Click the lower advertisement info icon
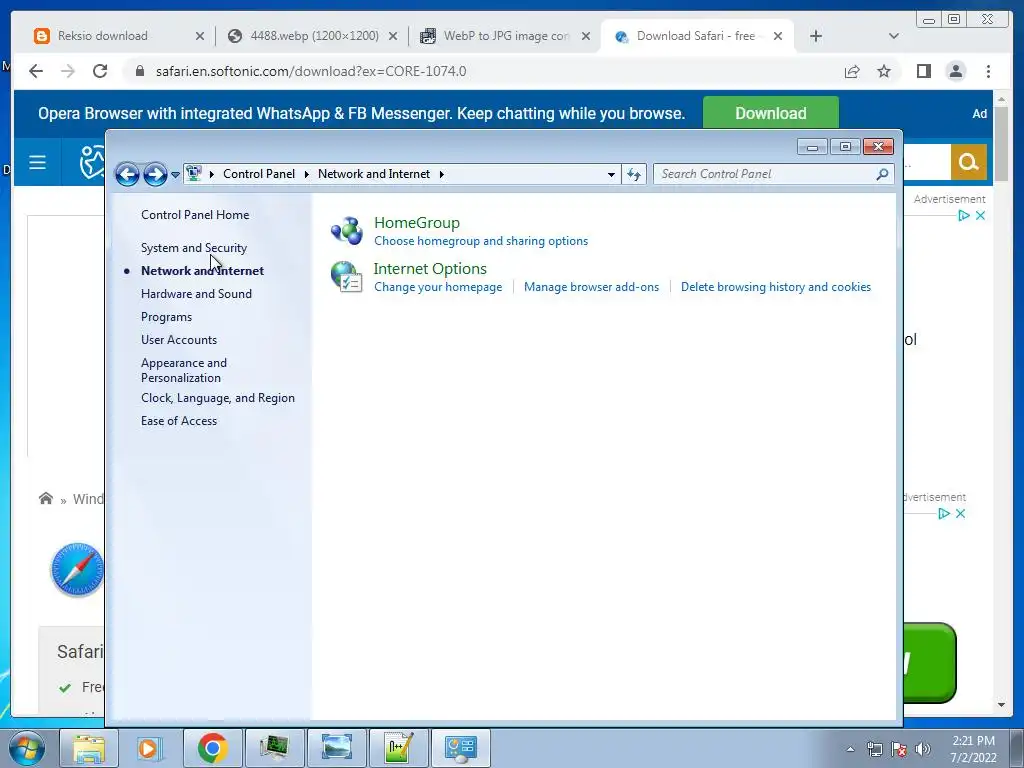1024x768 pixels. 944,513
